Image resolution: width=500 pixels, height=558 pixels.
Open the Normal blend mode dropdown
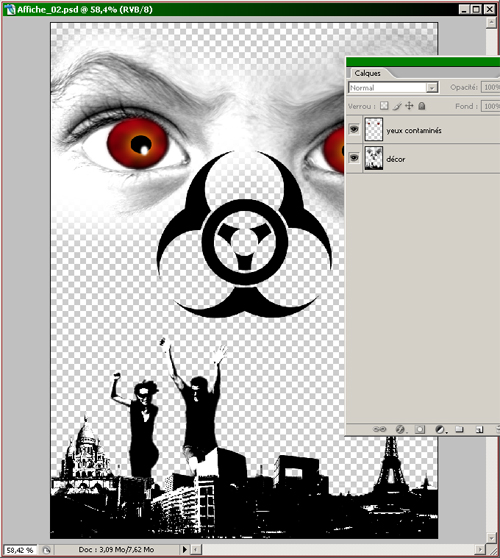point(393,88)
